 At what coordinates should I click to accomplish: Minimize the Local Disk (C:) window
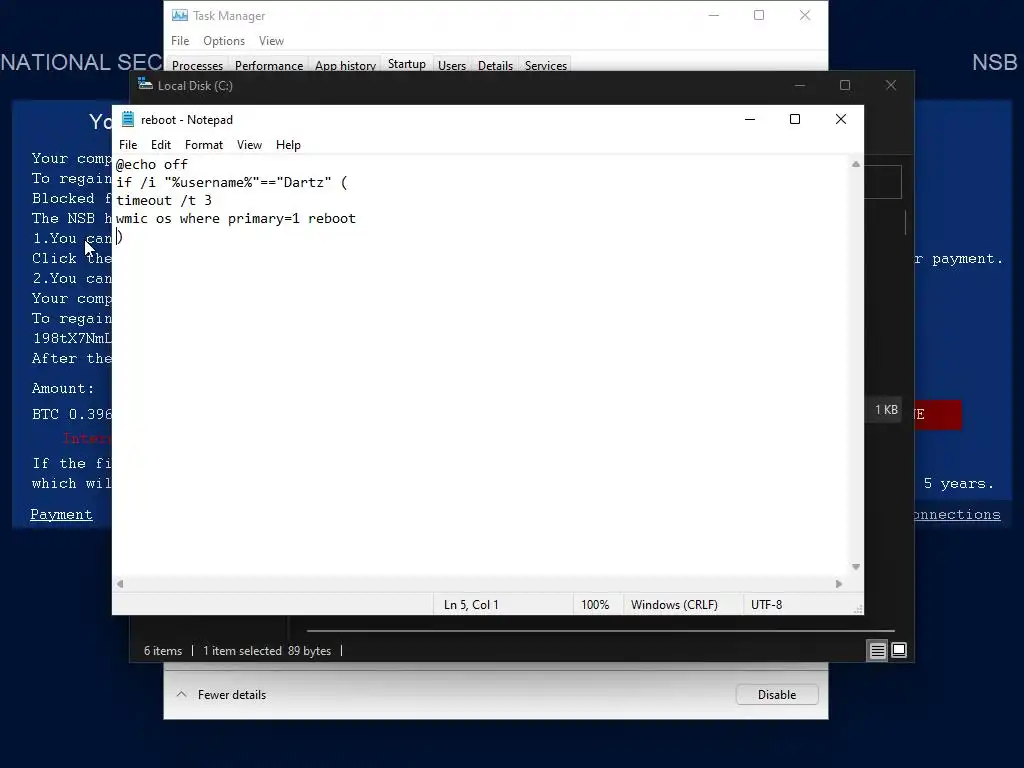click(x=800, y=86)
